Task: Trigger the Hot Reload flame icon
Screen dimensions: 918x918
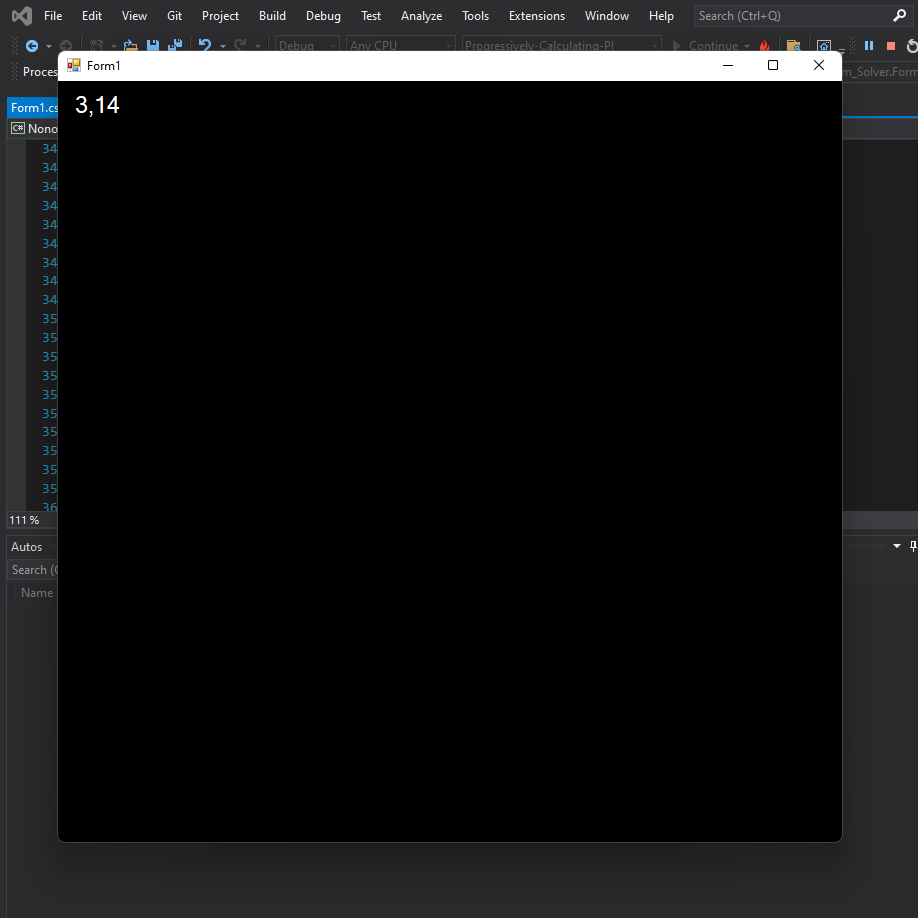Action: [x=765, y=45]
